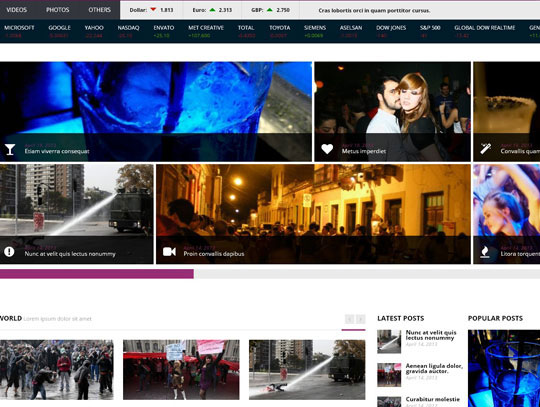Open latest post Aenean ligula dolor
Screen dimensions: 540x407
pyautogui.click(x=434, y=368)
